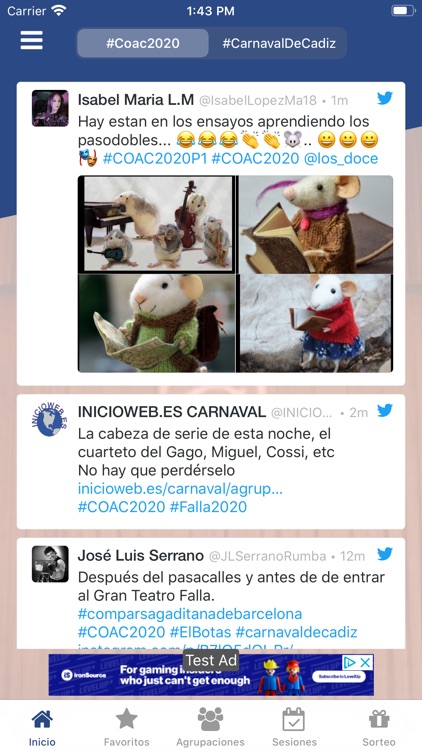Select the #Coac2020 segment

143,44
